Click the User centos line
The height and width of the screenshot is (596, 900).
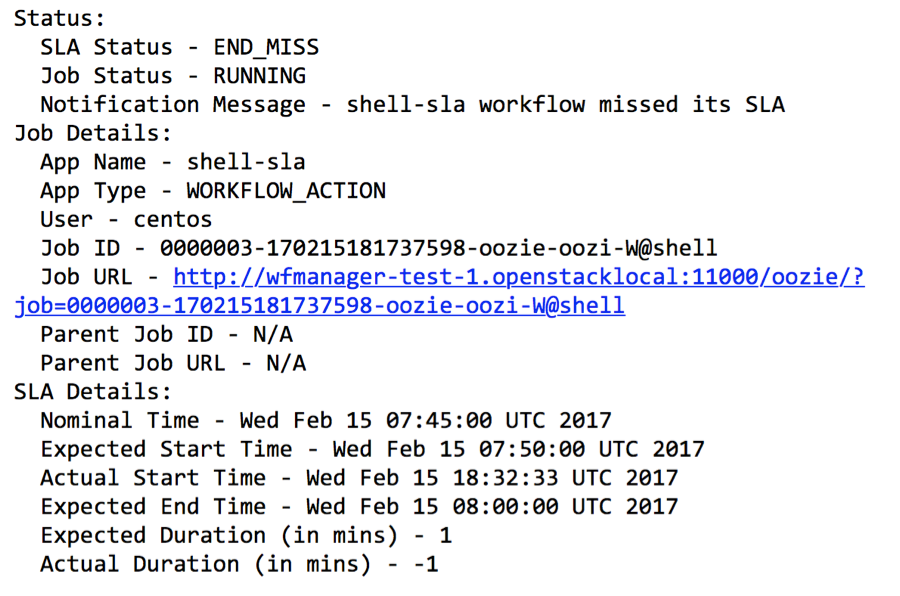coord(126,220)
